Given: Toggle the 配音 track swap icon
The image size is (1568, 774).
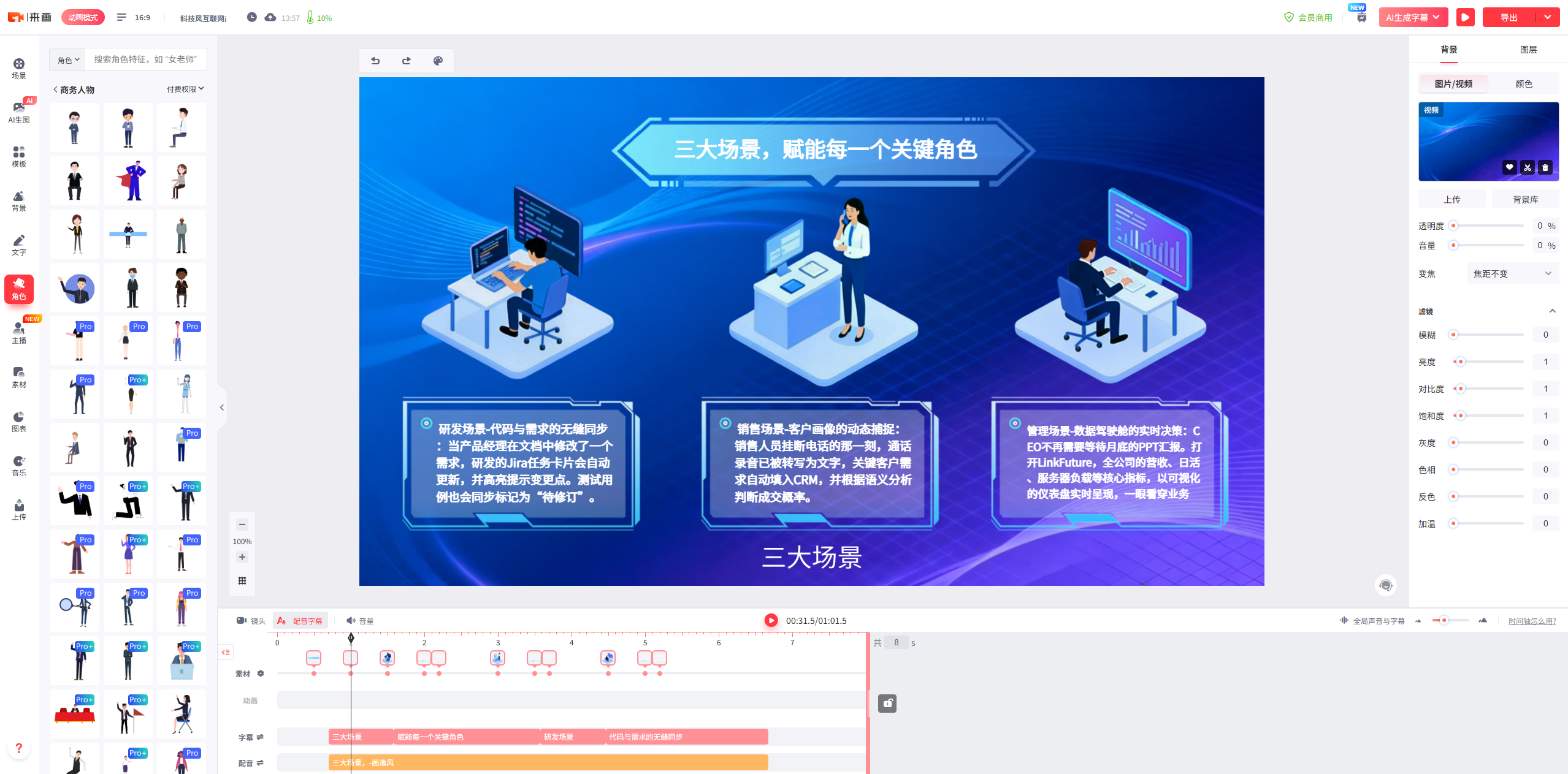Looking at the screenshot, I should click(260, 762).
